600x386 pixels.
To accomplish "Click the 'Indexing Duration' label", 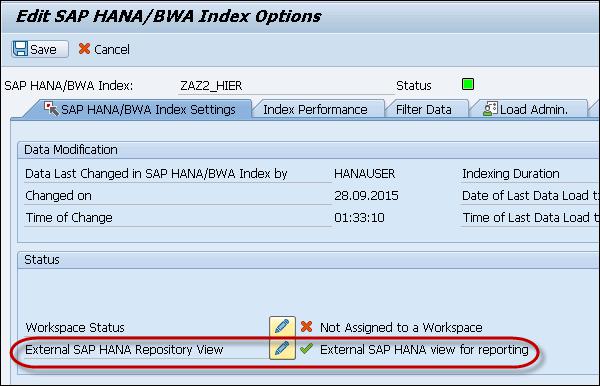I will coord(510,174).
